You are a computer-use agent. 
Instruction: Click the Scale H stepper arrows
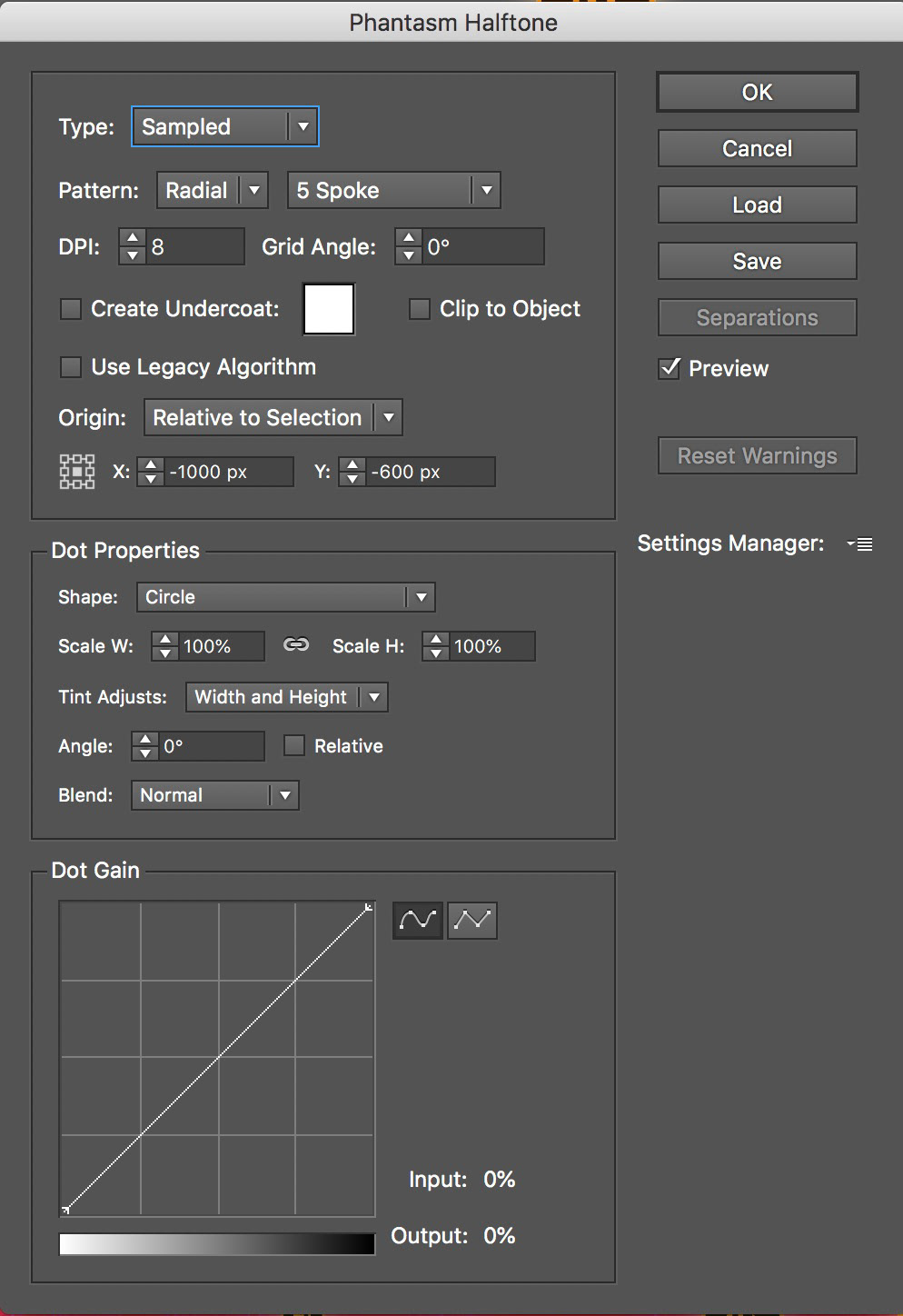pyautogui.click(x=436, y=646)
